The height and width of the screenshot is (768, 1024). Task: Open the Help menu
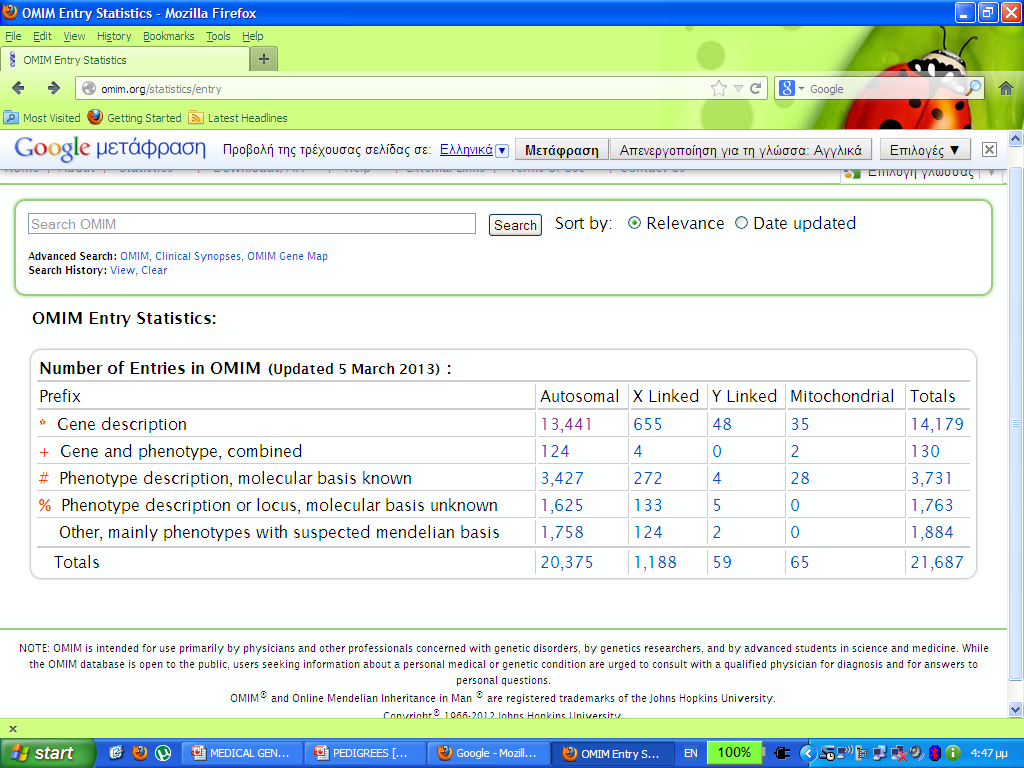coord(252,36)
